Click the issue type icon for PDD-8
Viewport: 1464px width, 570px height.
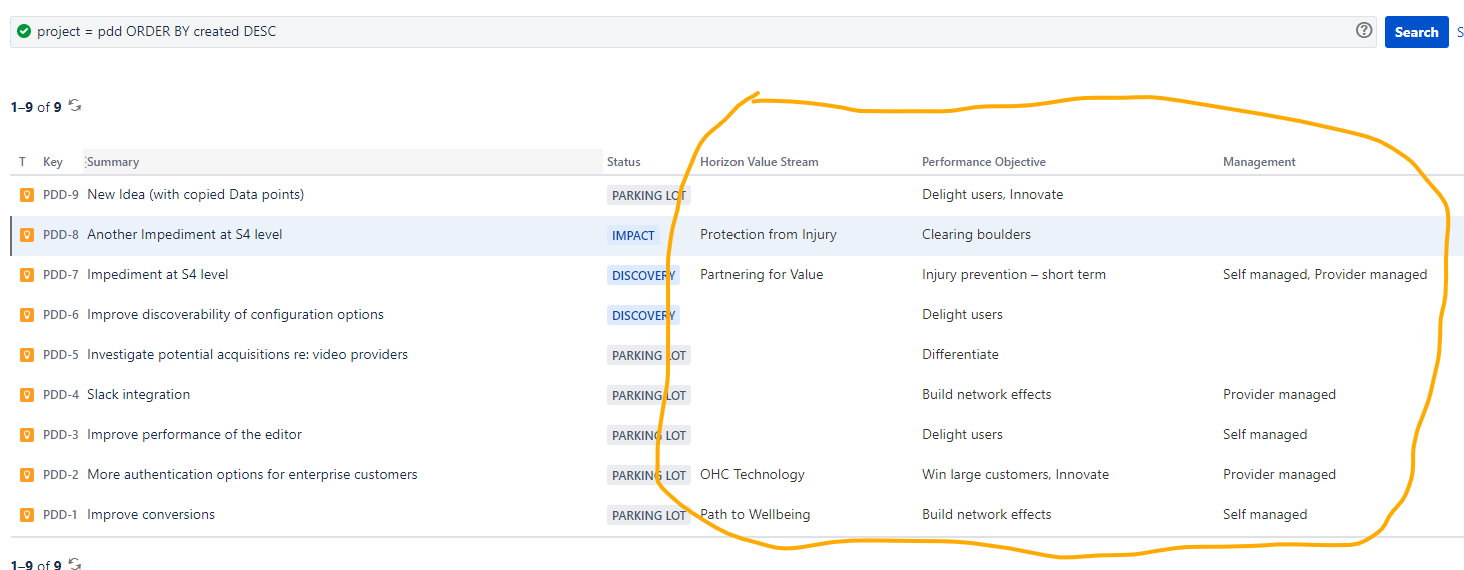(x=27, y=235)
